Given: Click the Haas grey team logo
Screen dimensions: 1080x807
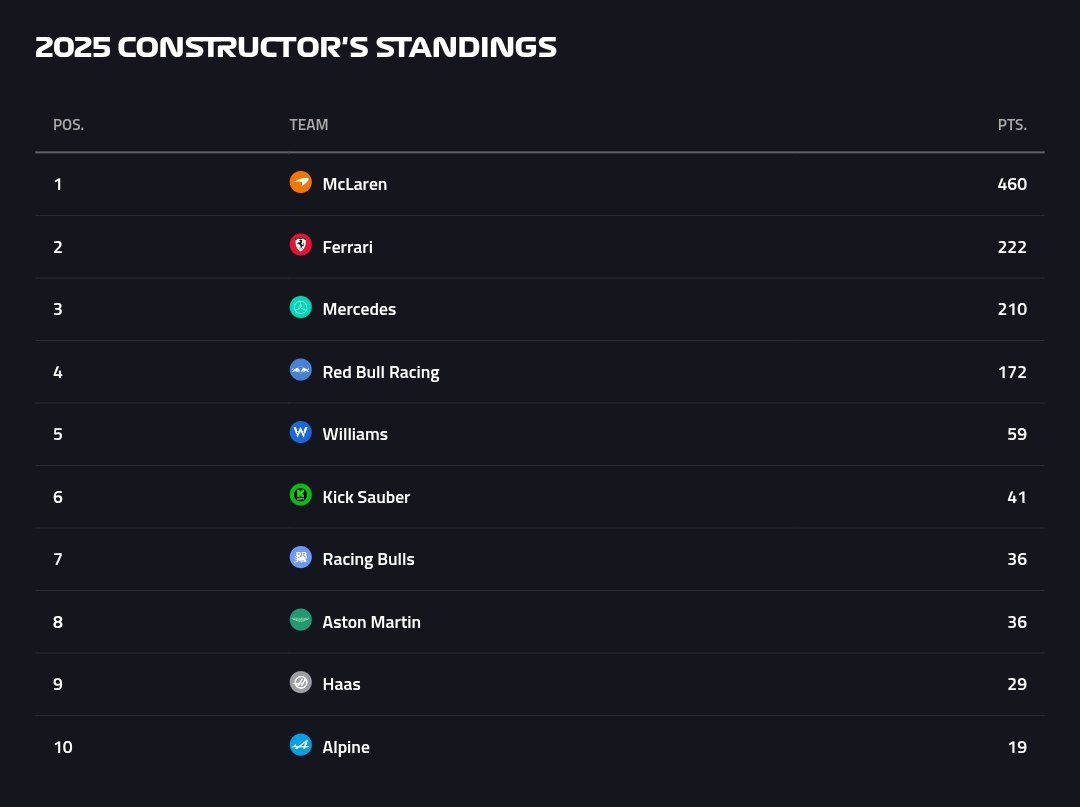Looking at the screenshot, I should (x=300, y=682).
